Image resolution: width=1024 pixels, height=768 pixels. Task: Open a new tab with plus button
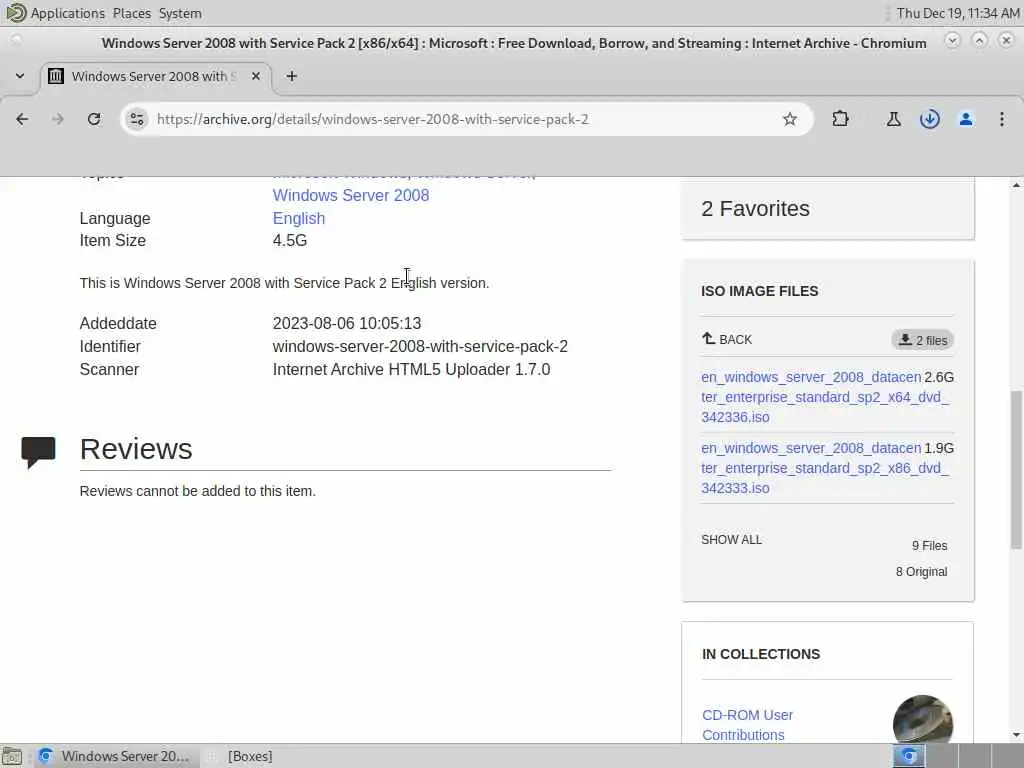[292, 76]
